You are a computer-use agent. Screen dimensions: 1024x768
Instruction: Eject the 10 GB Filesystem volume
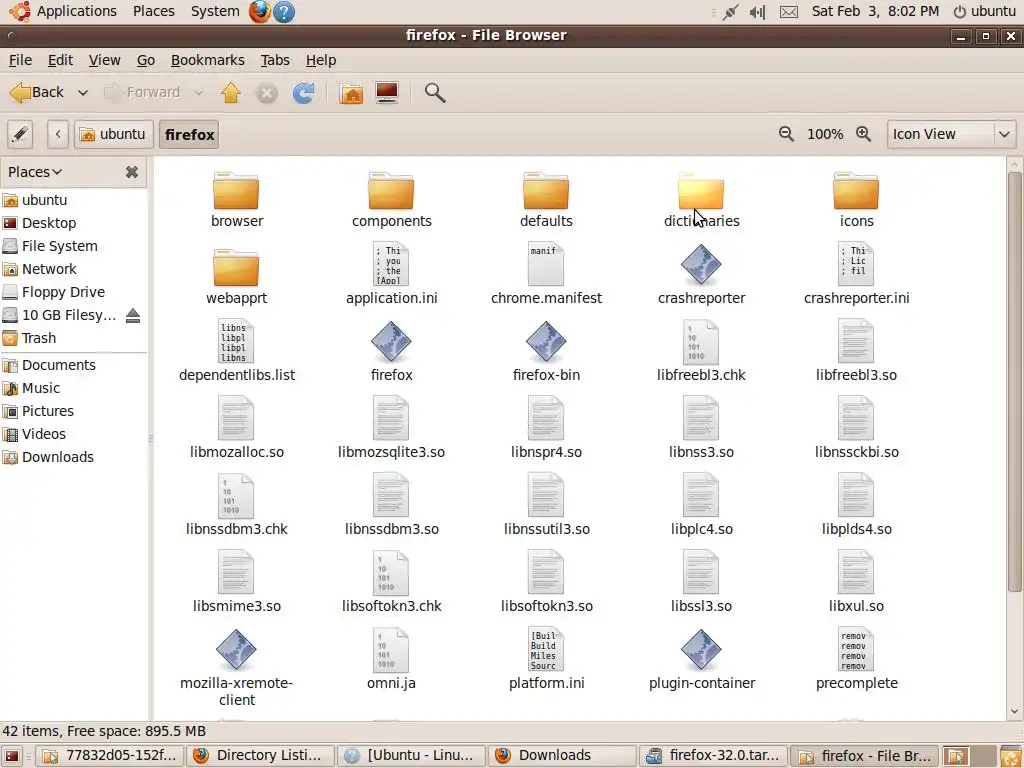[133, 315]
